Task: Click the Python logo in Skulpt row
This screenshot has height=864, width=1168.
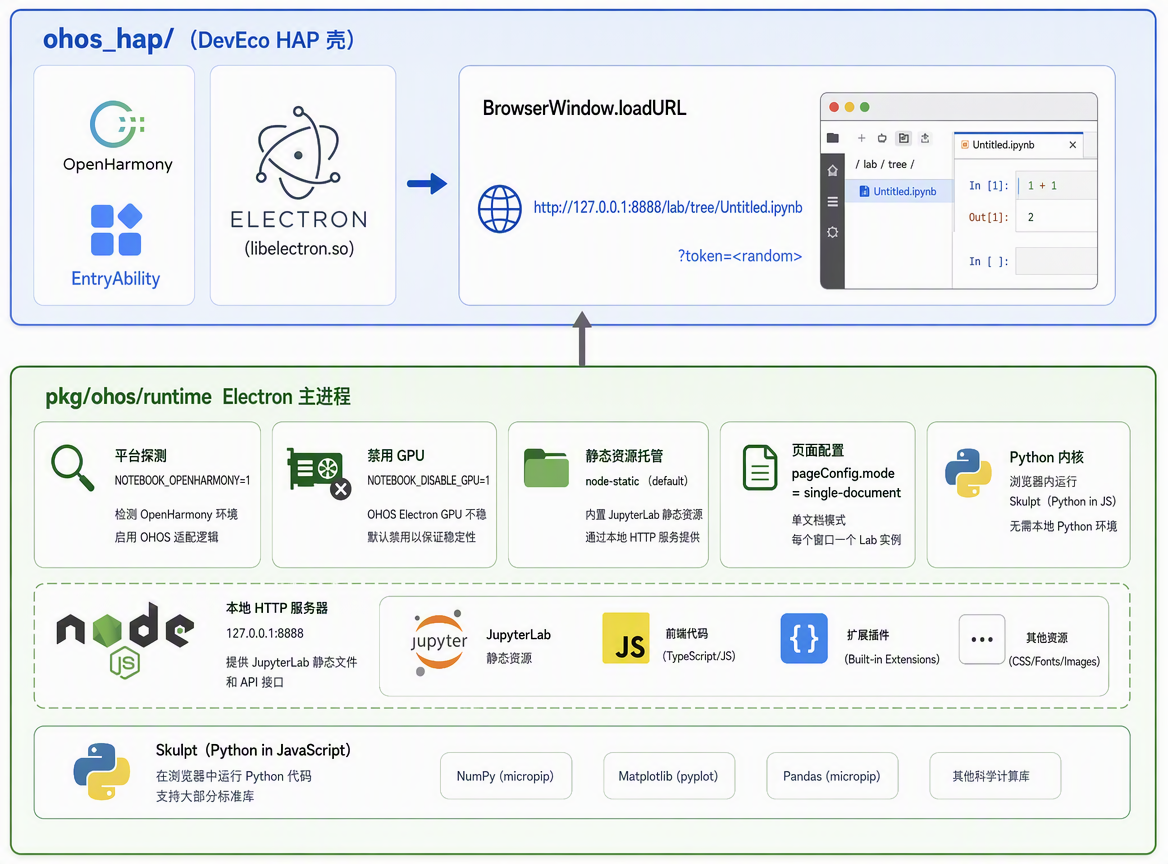Action: [101, 772]
